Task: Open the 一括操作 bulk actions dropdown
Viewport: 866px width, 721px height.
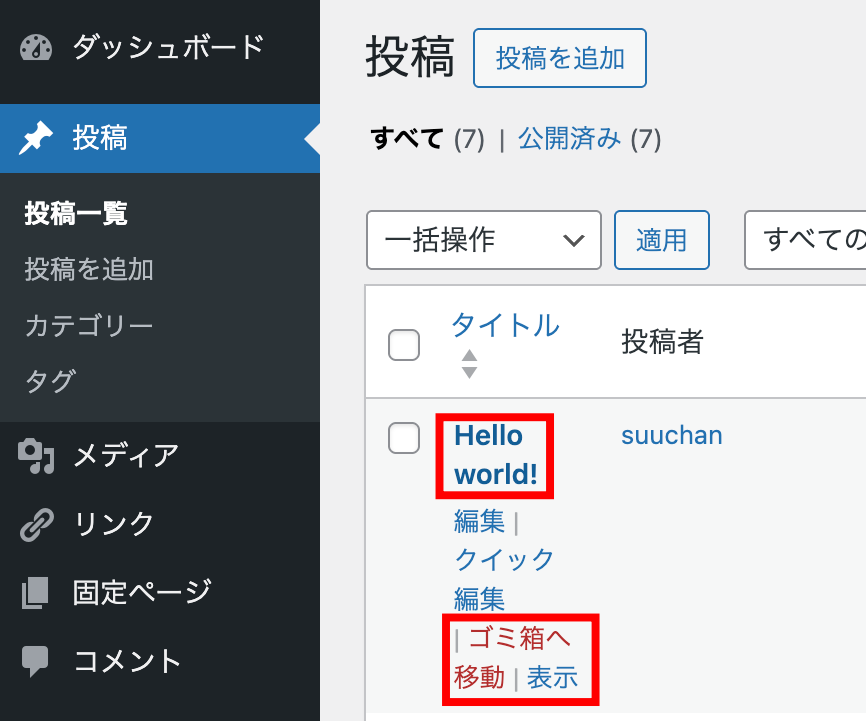Action: 483,240
